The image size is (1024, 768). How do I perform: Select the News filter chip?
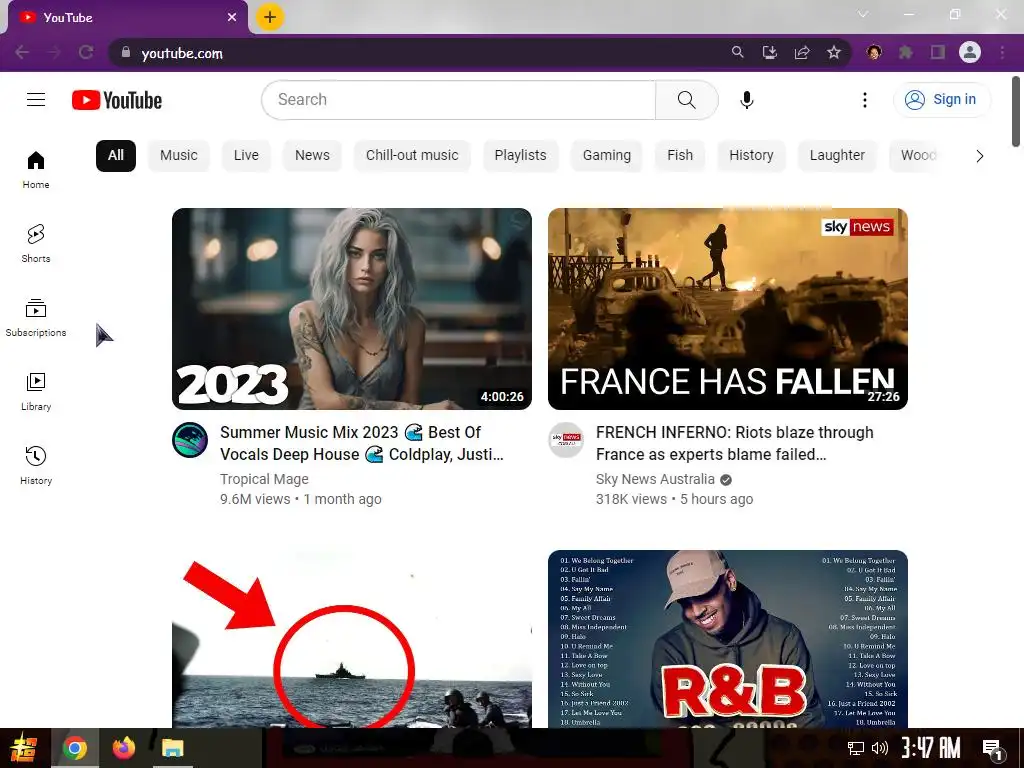312,155
